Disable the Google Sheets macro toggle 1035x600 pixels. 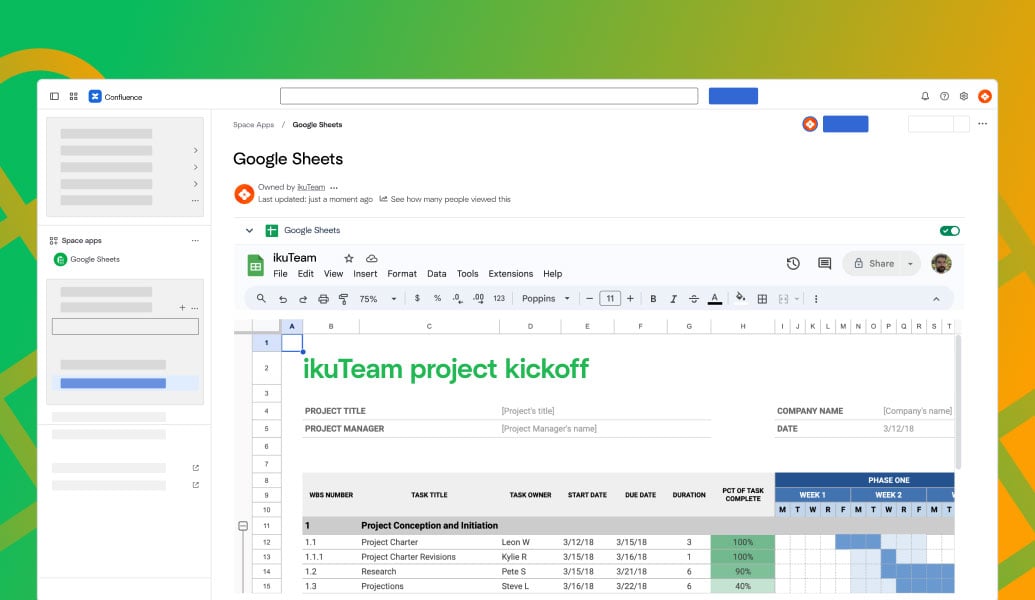pos(949,230)
